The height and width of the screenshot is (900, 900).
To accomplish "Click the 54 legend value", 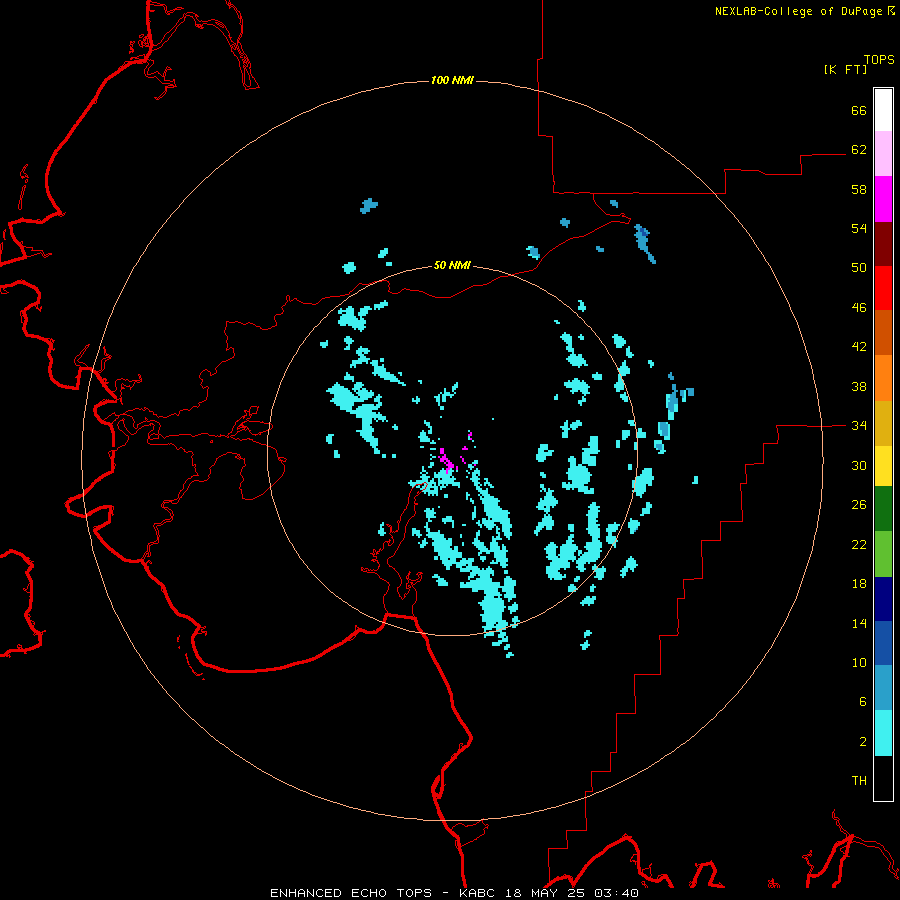I will click(x=859, y=228).
